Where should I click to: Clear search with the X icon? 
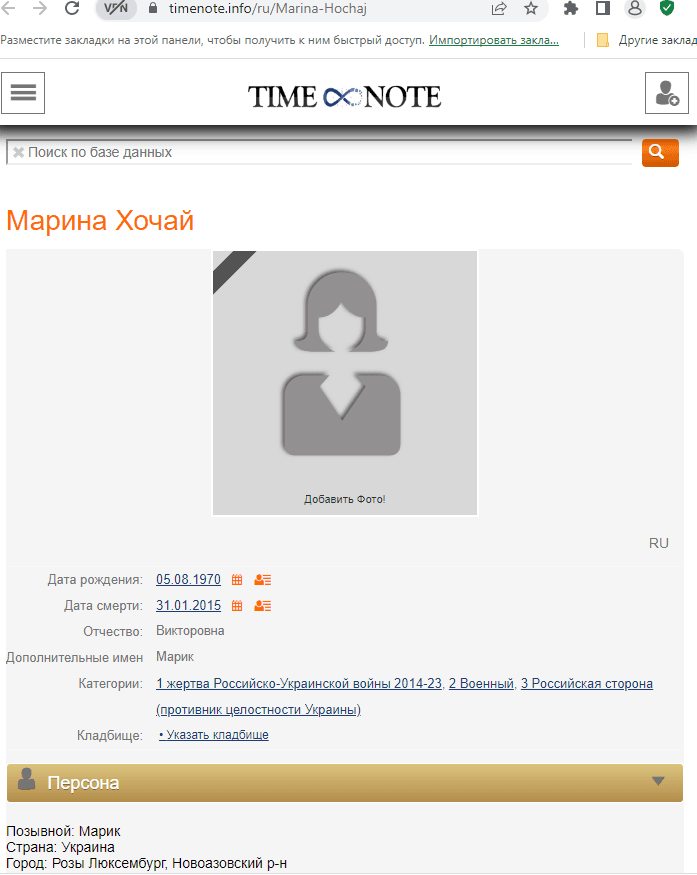point(18,152)
